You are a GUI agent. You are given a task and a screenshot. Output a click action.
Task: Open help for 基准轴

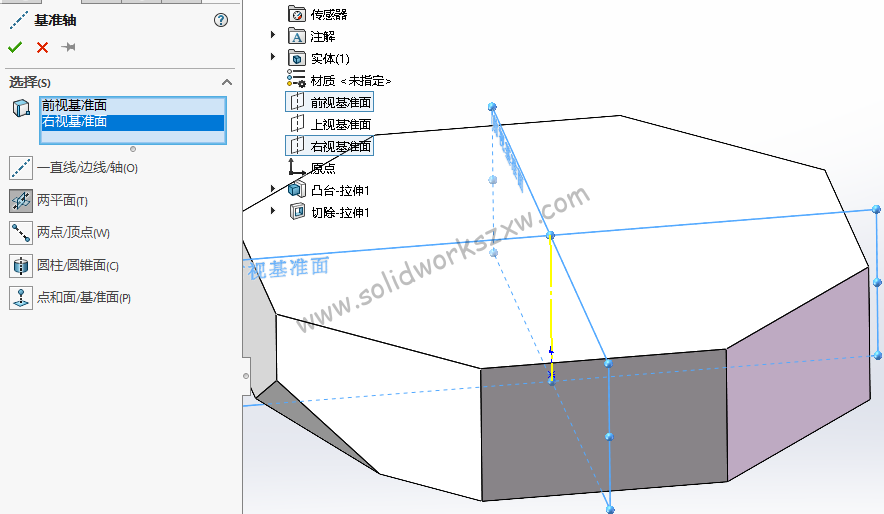[x=221, y=20]
